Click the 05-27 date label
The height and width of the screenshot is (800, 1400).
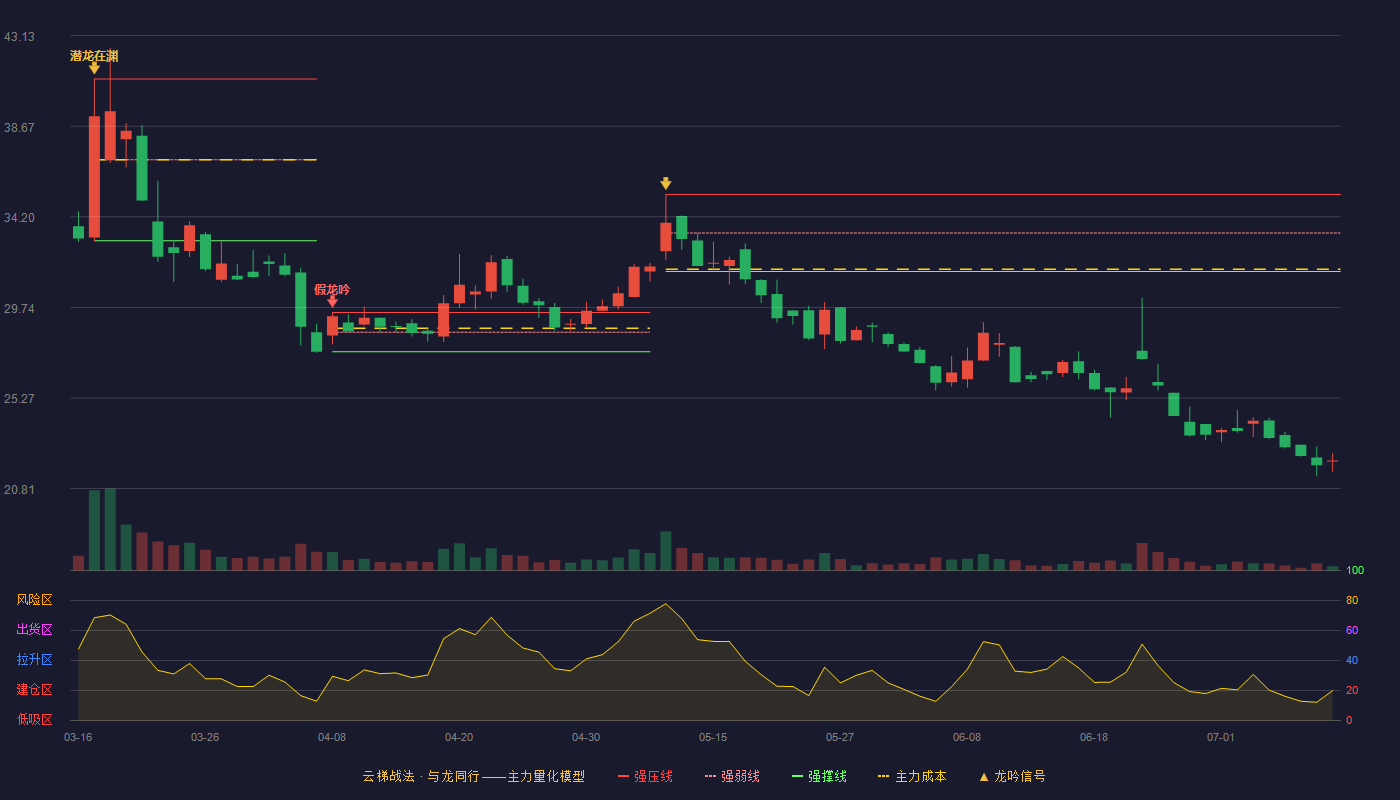840,737
